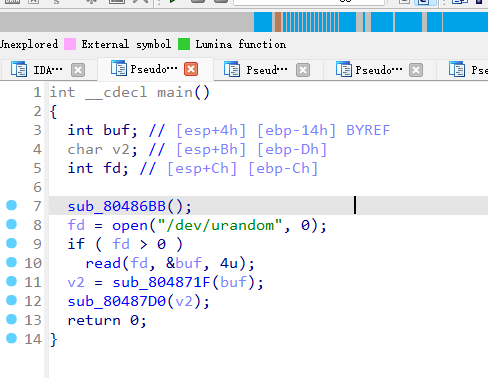The width and height of the screenshot is (488, 378).
Task: Toggle breakpoint dot on line 8
Action: pos(12,224)
